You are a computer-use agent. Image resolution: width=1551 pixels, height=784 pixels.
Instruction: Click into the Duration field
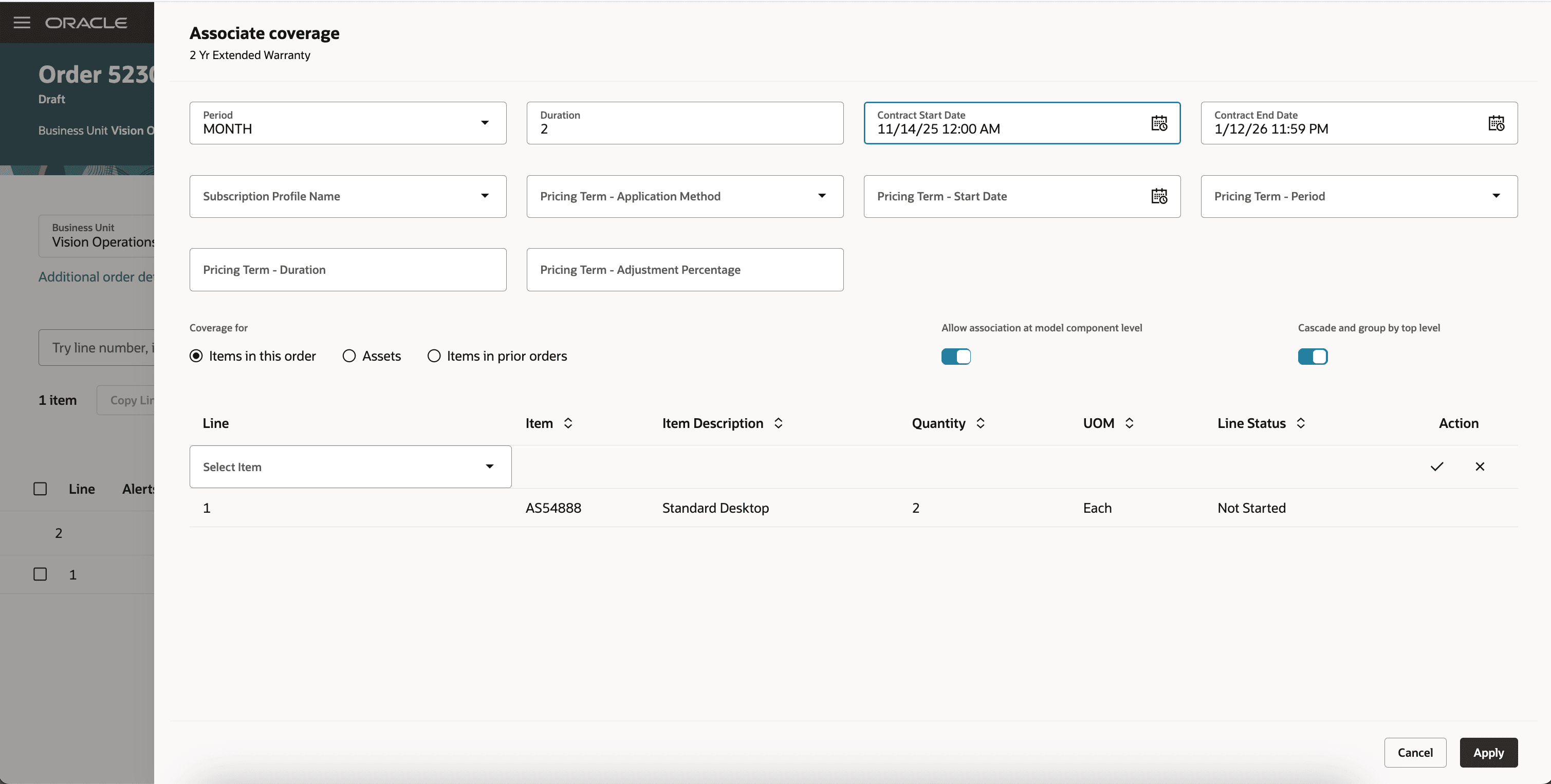tap(684, 129)
